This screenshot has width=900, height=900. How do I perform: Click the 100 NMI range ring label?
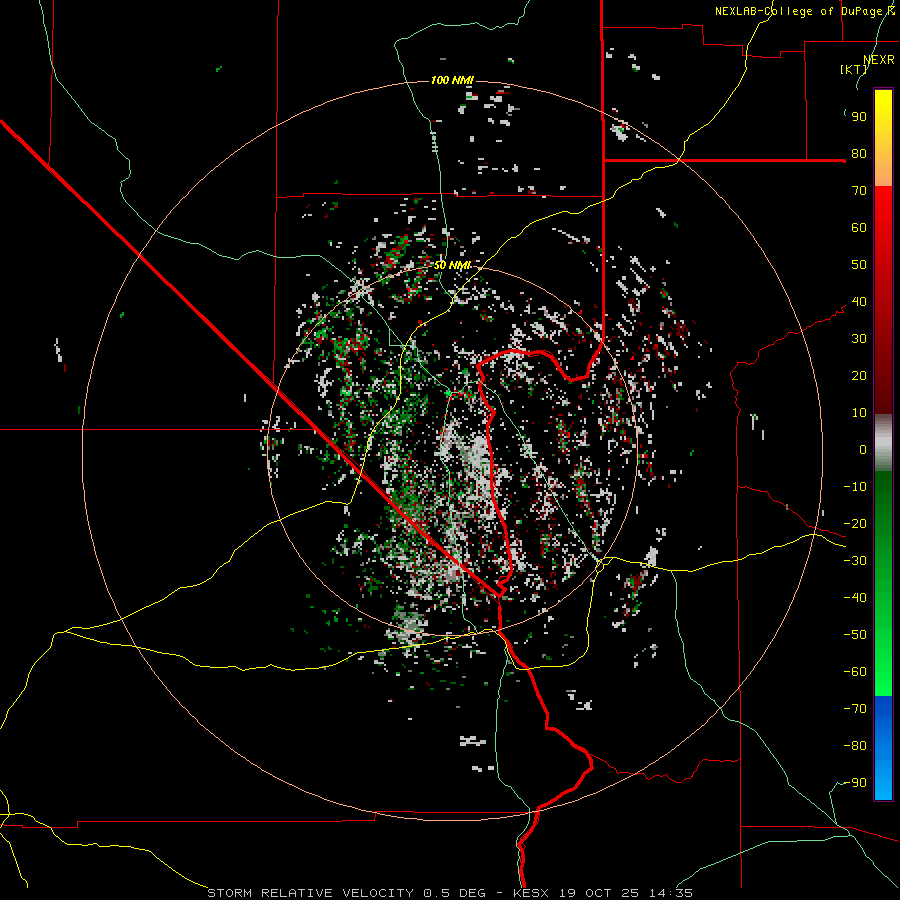452,80
